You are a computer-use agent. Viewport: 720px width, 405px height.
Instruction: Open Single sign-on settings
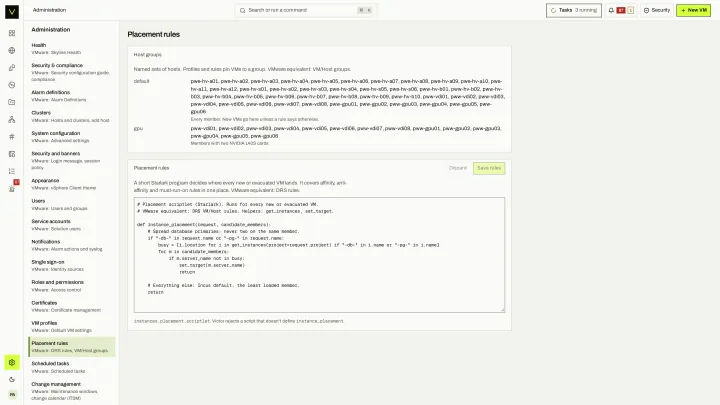pyautogui.click(x=71, y=265)
